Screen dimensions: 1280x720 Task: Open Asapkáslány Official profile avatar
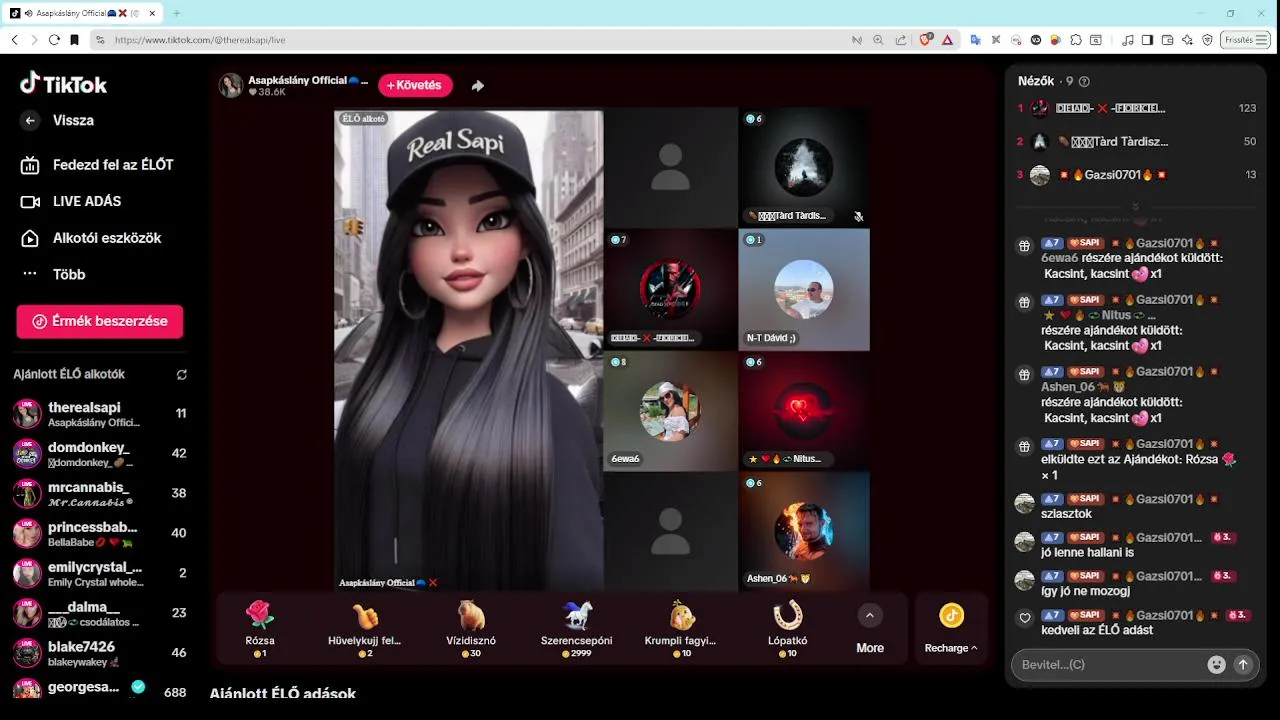coord(231,85)
